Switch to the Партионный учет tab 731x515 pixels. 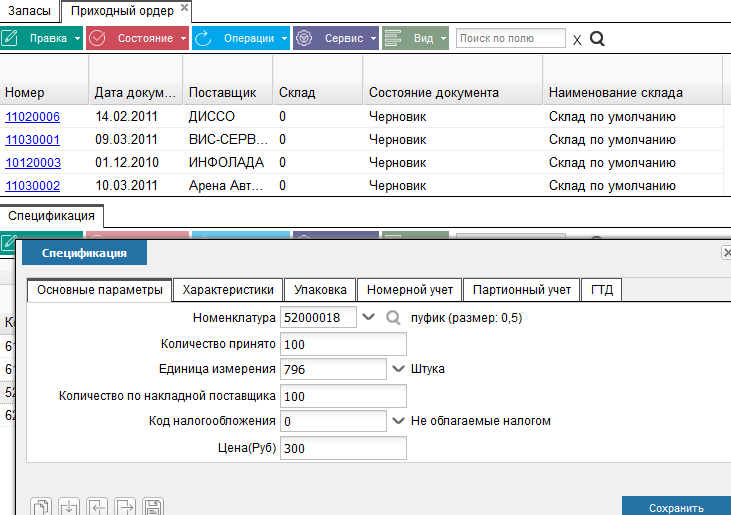[522, 290]
